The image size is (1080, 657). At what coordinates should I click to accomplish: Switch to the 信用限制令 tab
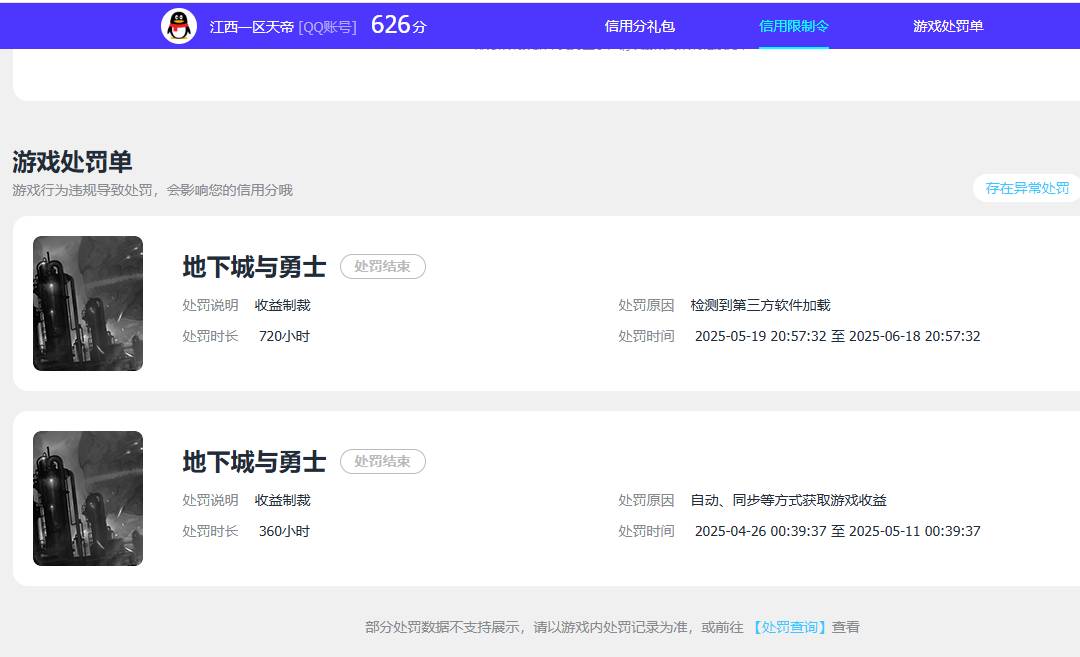tap(794, 25)
